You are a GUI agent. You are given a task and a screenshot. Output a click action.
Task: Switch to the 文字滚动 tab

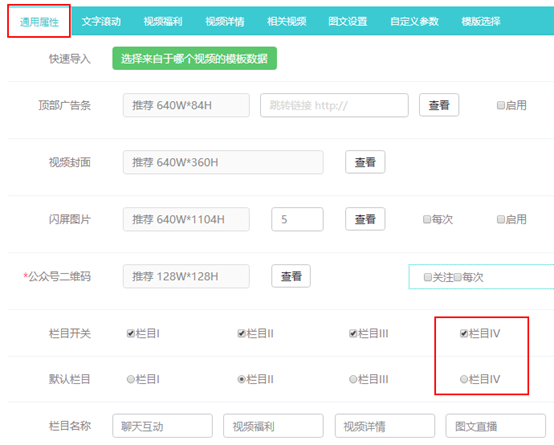tap(101, 22)
